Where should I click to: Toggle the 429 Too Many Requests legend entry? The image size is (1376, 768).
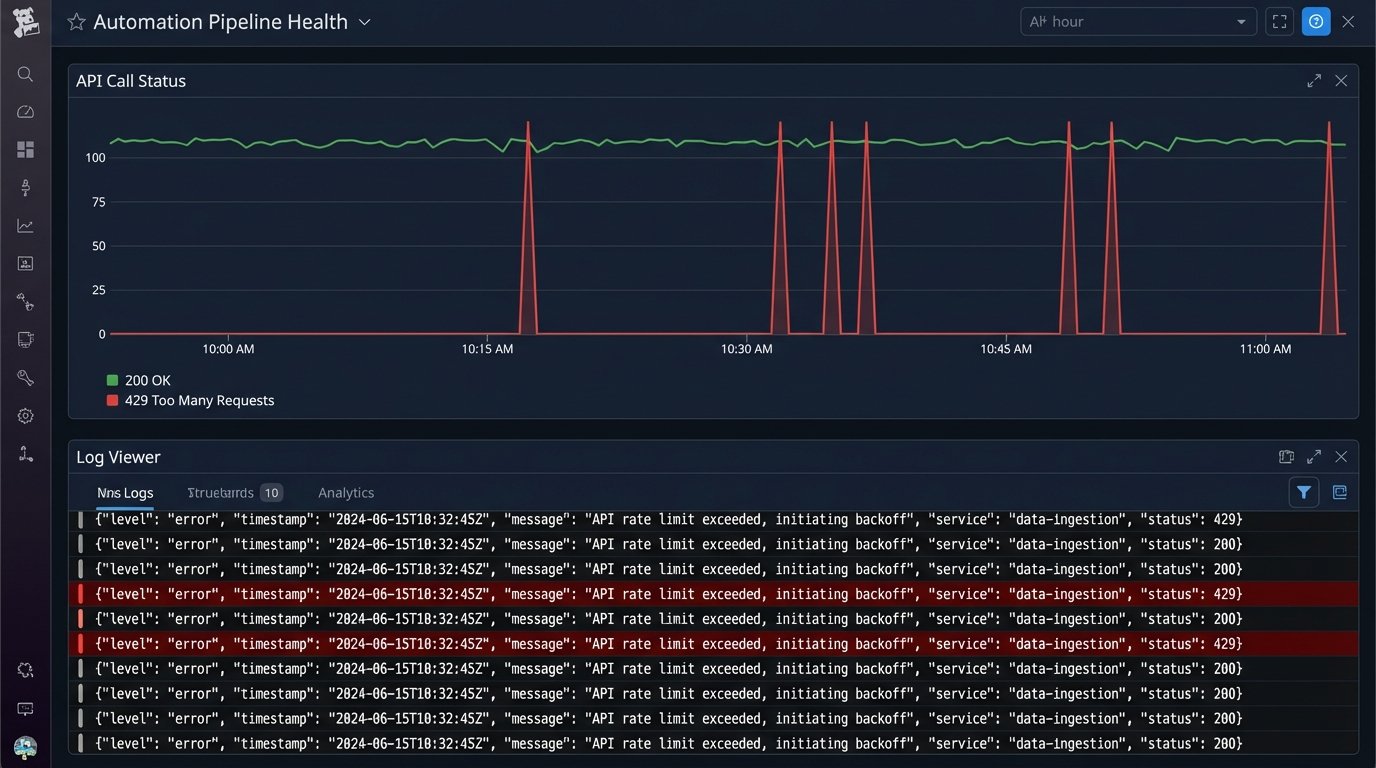tap(190, 400)
